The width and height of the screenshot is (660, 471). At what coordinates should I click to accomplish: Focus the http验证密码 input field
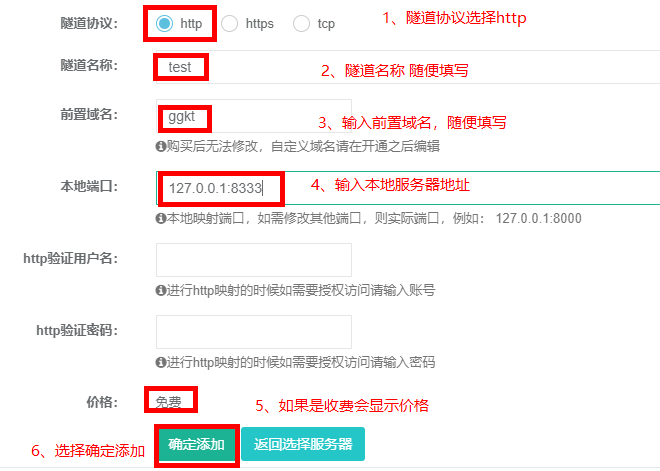coord(254,332)
